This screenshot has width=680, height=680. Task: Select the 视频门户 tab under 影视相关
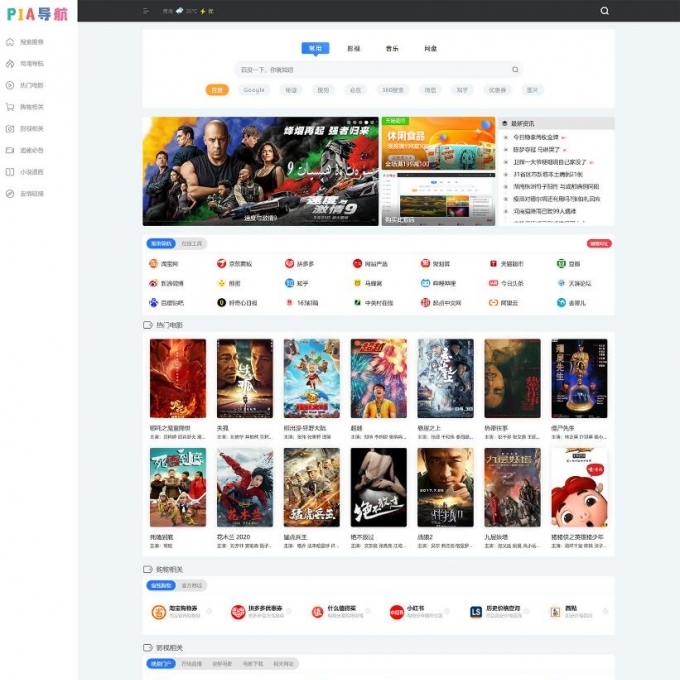point(161,664)
